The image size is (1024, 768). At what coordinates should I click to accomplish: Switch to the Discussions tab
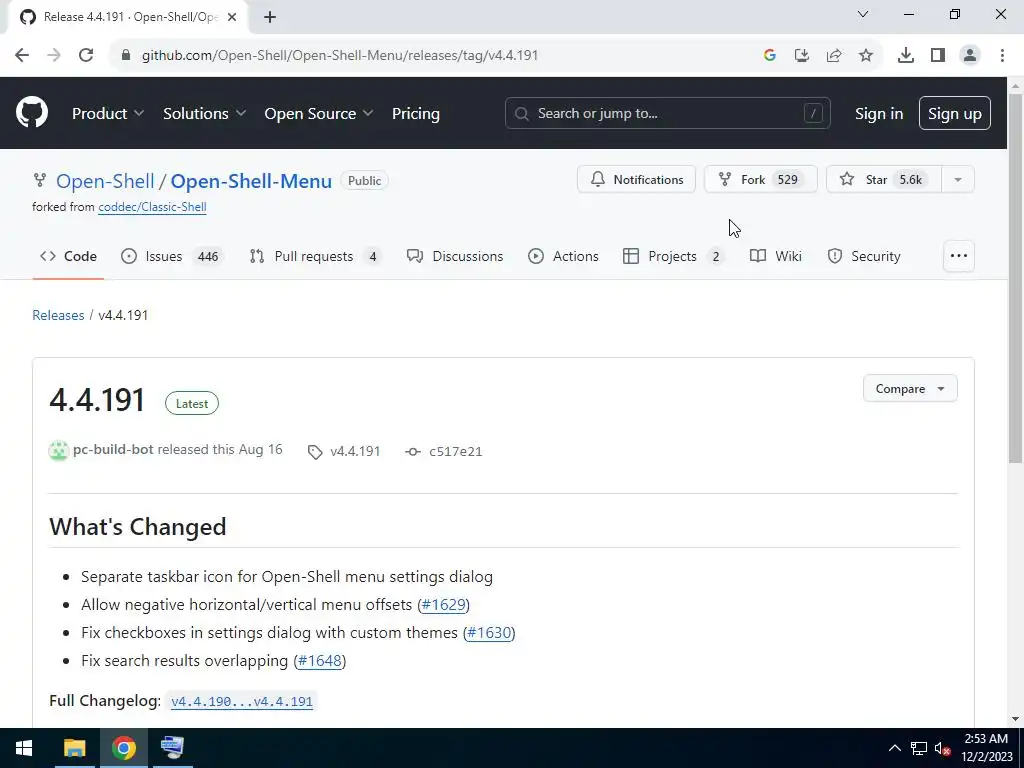[x=455, y=256]
